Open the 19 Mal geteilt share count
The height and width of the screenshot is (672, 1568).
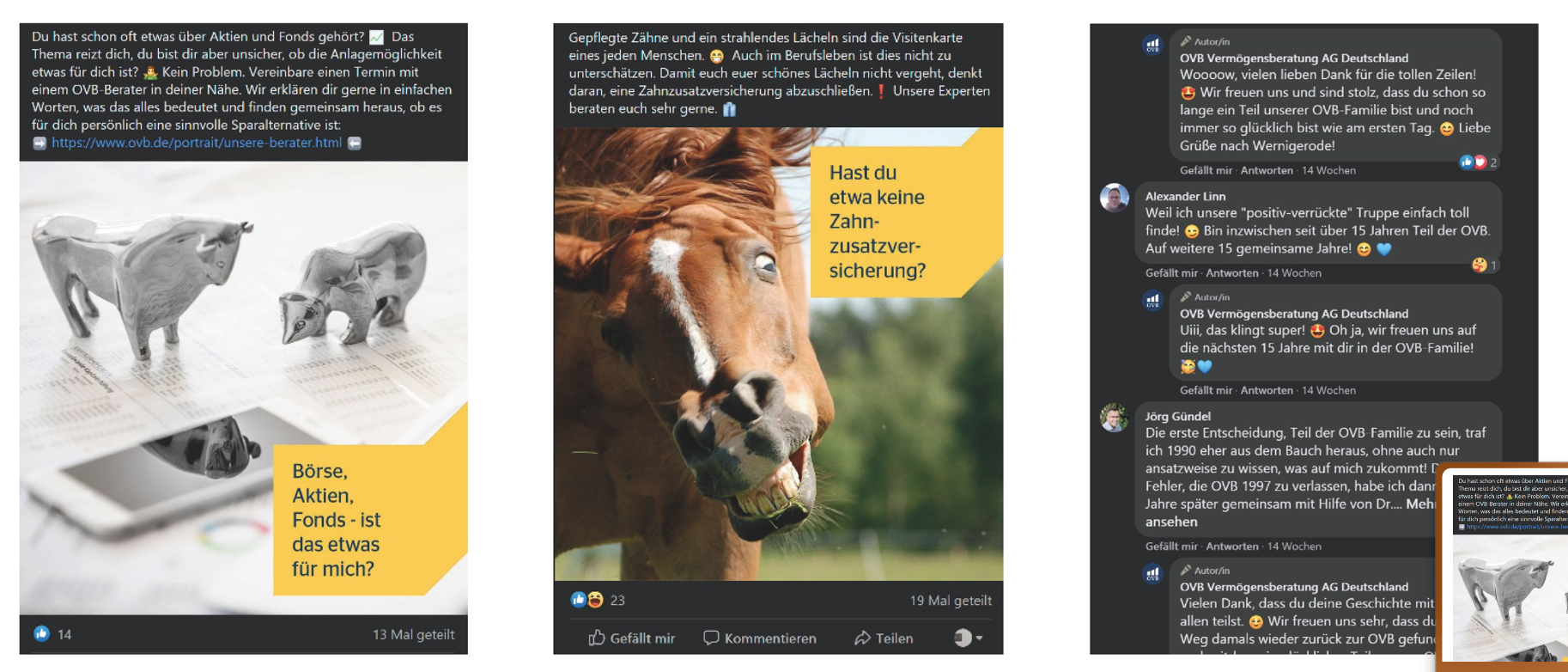951,601
